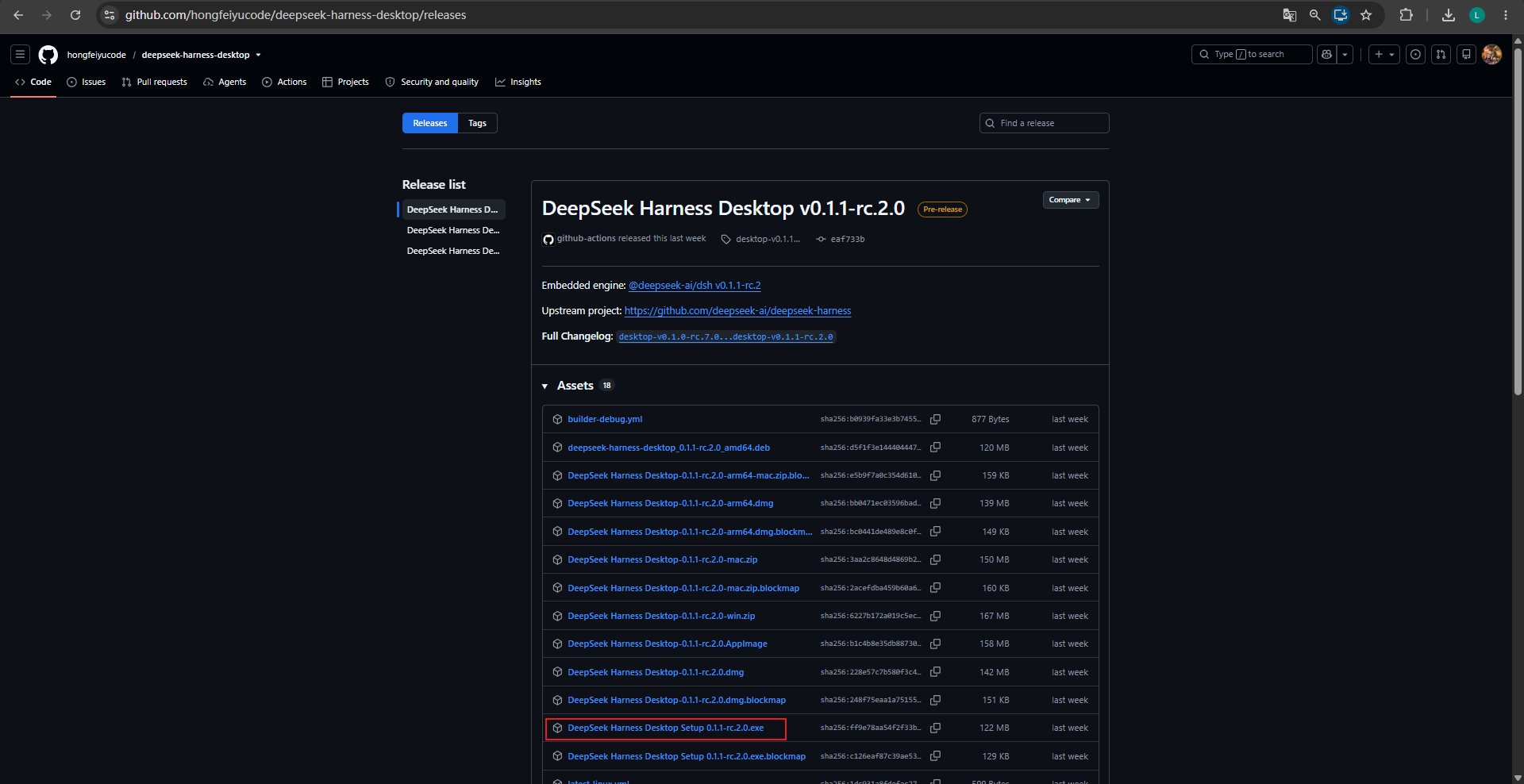Open the browser downloads icon
The height and width of the screenshot is (784, 1524).
(1449, 15)
